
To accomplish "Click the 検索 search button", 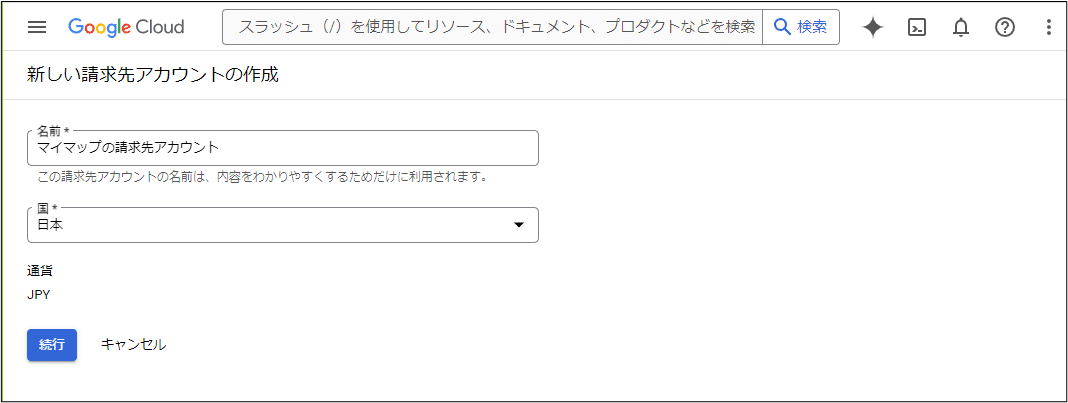I will click(801, 27).
